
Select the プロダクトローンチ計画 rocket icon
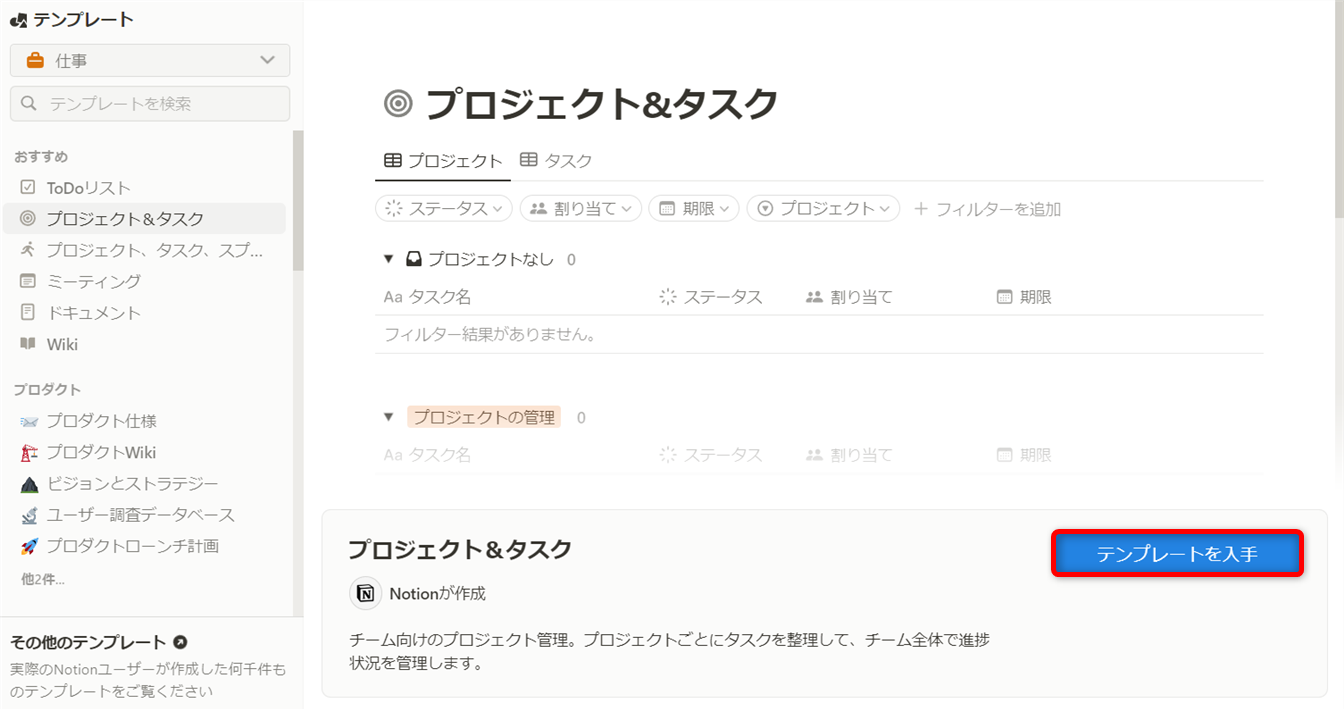[x=29, y=546]
